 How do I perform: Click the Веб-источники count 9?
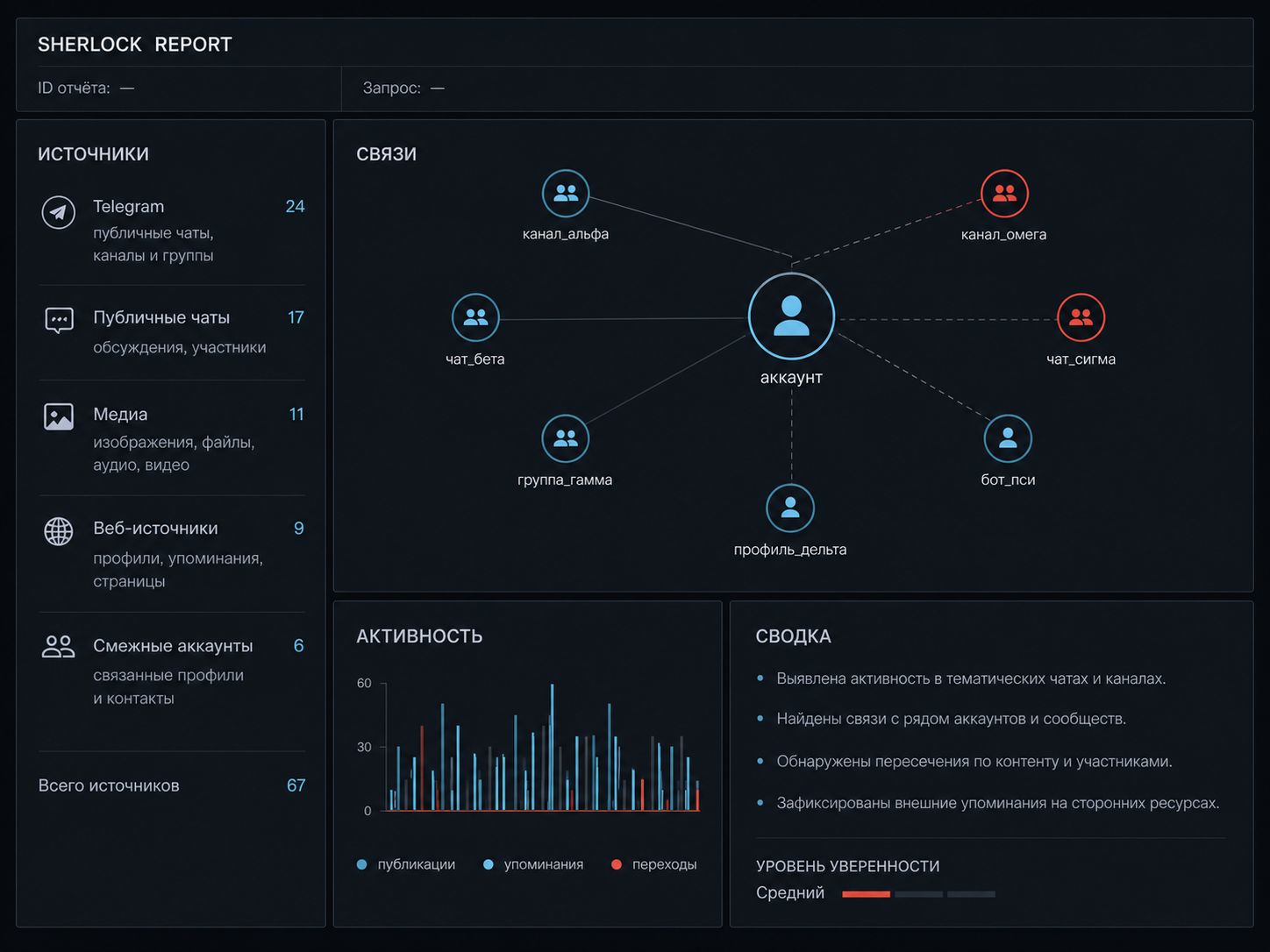pos(299,529)
